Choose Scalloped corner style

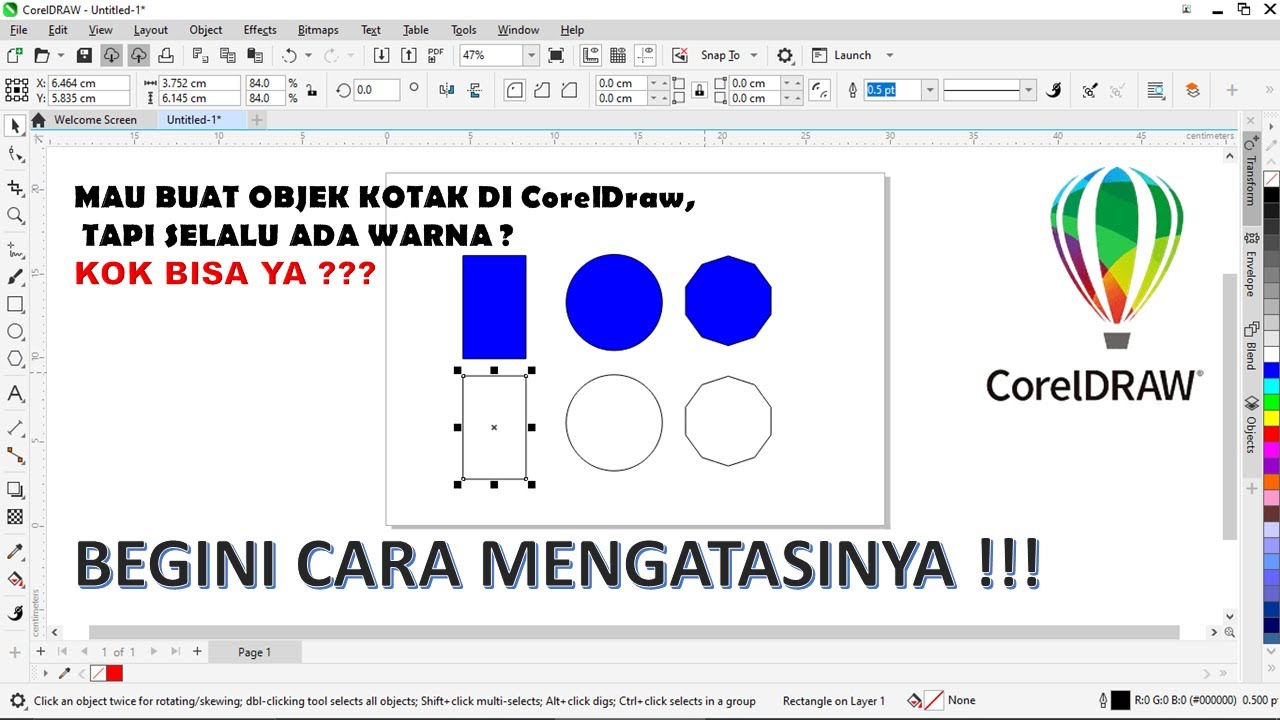click(542, 90)
